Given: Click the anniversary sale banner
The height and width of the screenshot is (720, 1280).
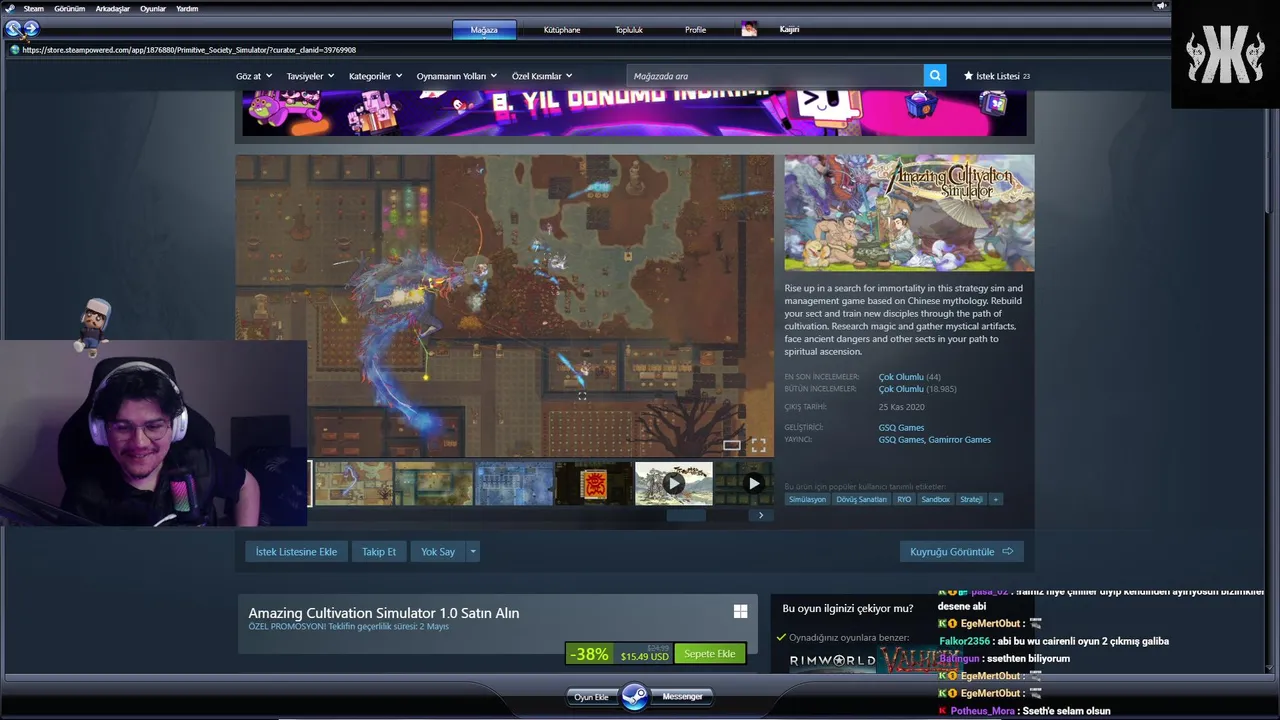Looking at the screenshot, I should click(634, 113).
